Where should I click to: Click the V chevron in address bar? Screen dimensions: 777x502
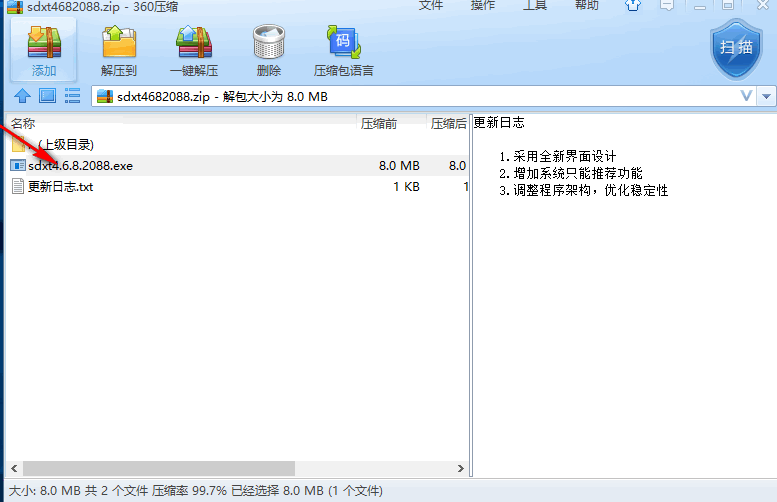[746, 96]
